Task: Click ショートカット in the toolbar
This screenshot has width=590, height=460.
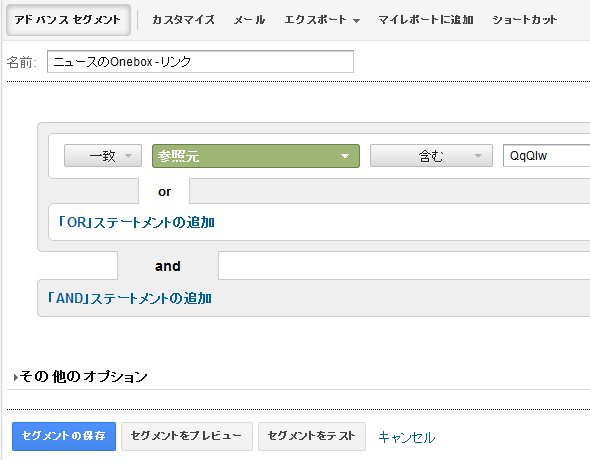Action: tap(525, 20)
